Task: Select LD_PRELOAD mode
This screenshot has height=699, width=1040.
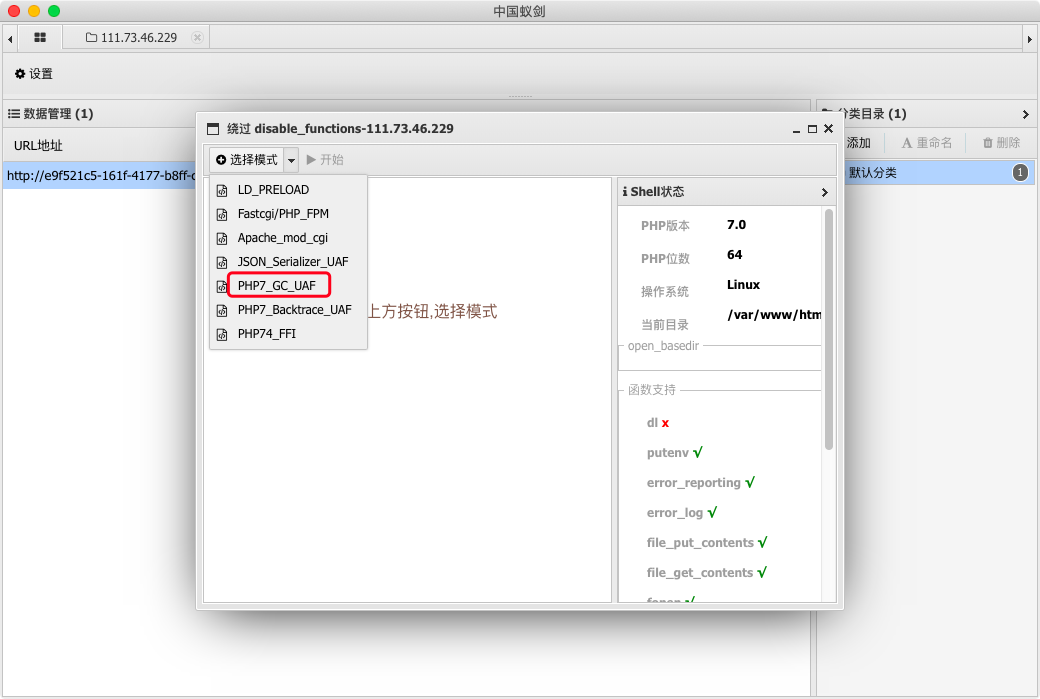Action: [289, 190]
